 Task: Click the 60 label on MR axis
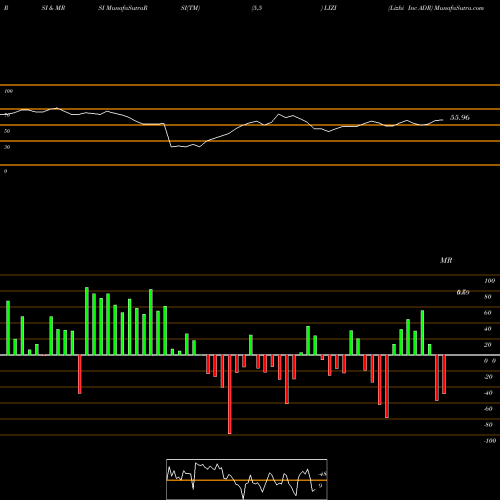click(x=488, y=313)
